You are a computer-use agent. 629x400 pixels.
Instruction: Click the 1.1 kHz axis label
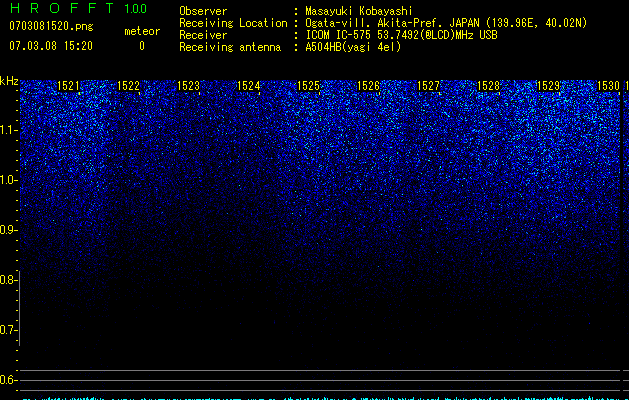coord(8,130)
